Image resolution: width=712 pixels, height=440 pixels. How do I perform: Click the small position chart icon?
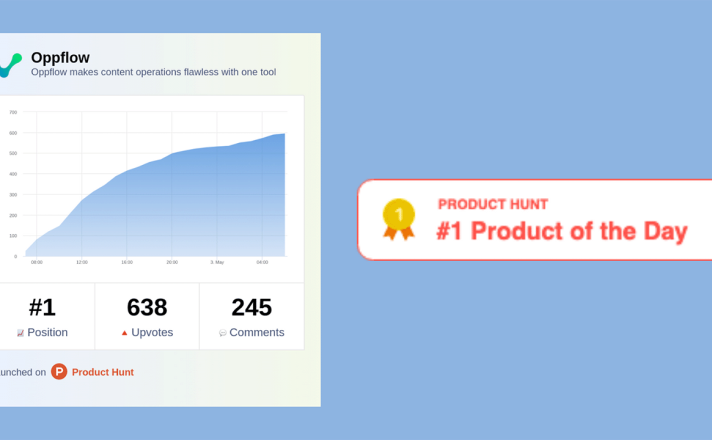(x=20, y=333)
